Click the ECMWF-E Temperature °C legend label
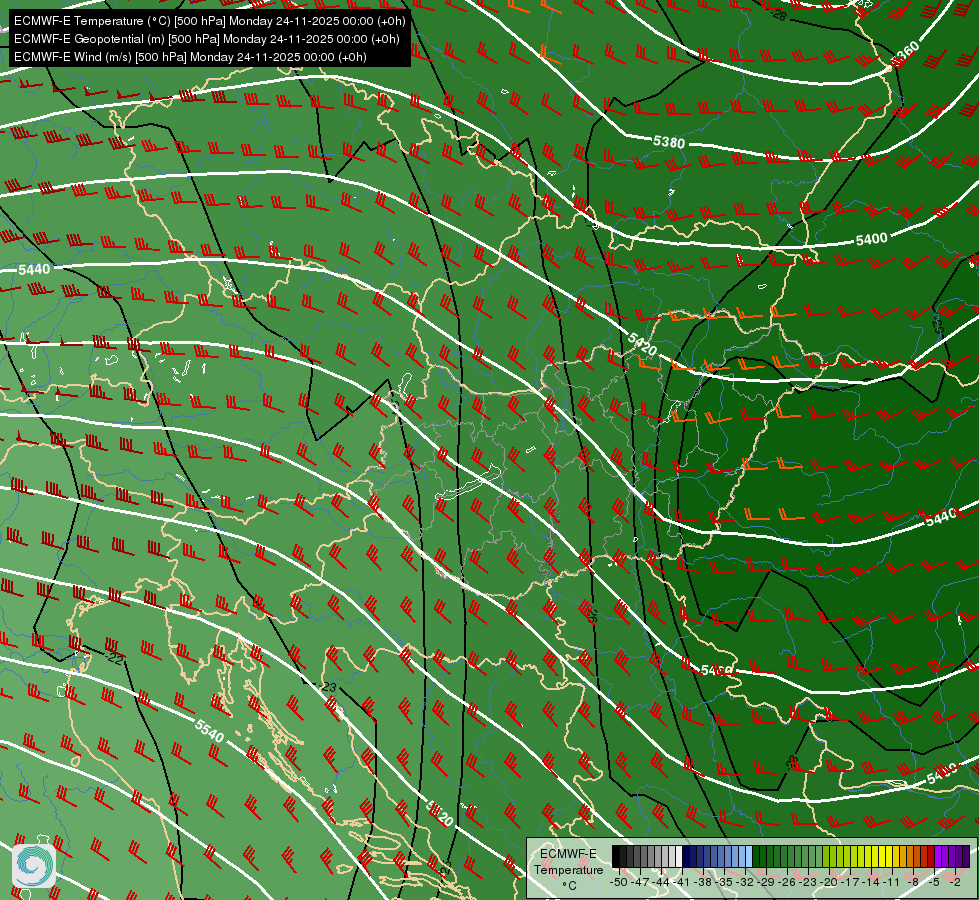 point(569,869)
